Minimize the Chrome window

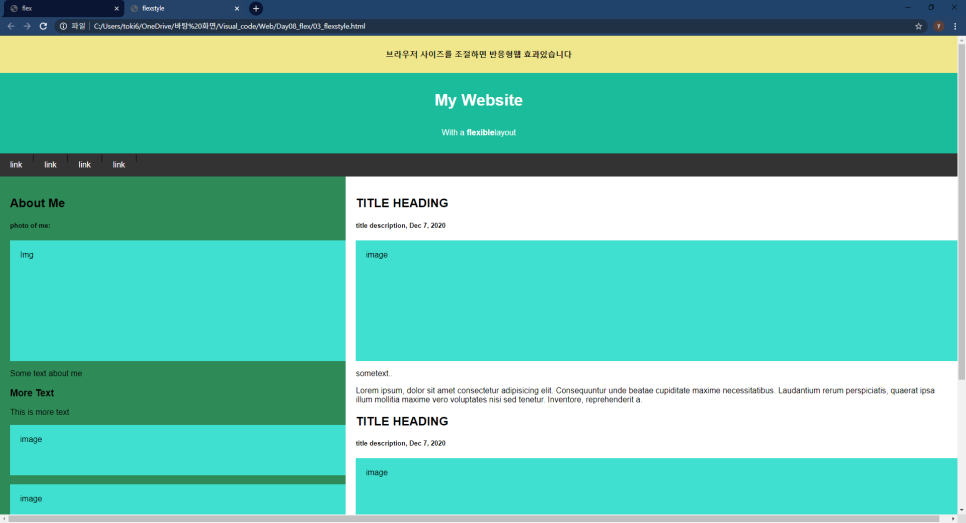pos(907,7)
